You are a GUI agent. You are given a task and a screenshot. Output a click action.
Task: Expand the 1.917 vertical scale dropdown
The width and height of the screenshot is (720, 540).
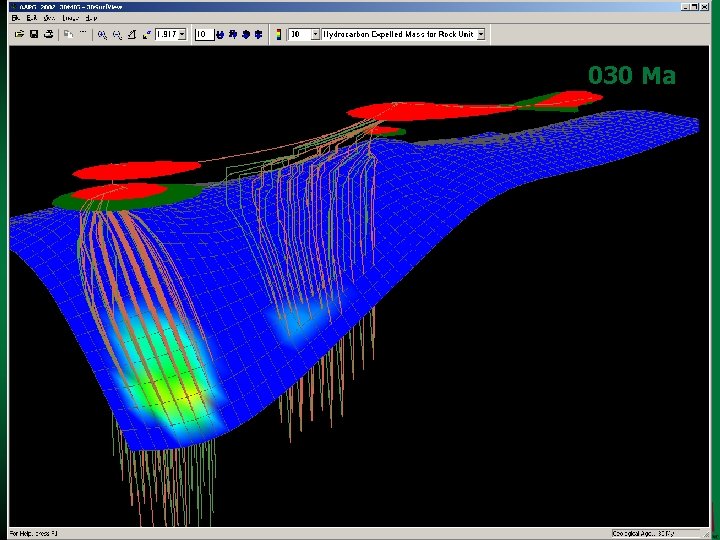pyautogui.click(x=182, y=34)
